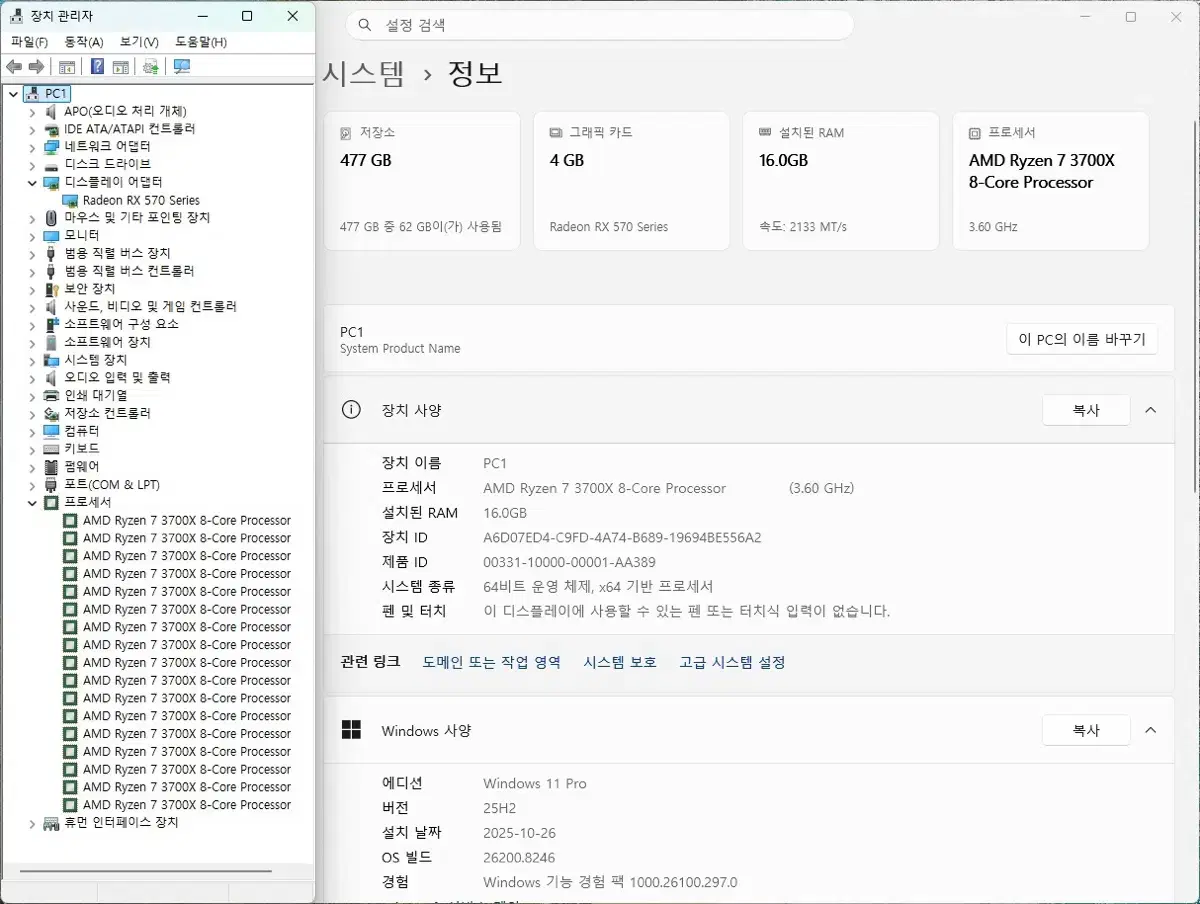Click the show/hide action pane toolbar icon

pos(120,67)
